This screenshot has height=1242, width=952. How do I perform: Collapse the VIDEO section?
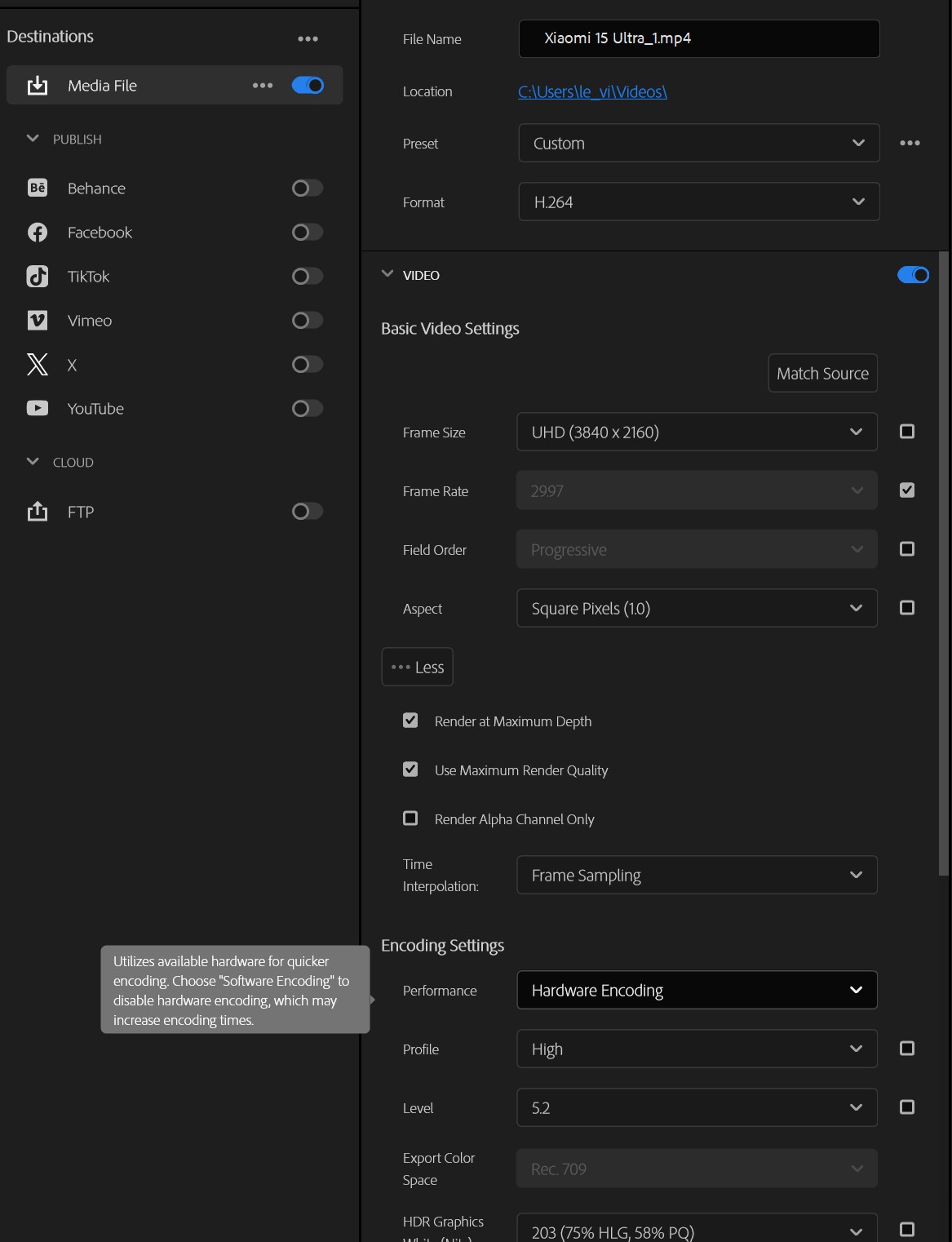click(x=387, y=275)
